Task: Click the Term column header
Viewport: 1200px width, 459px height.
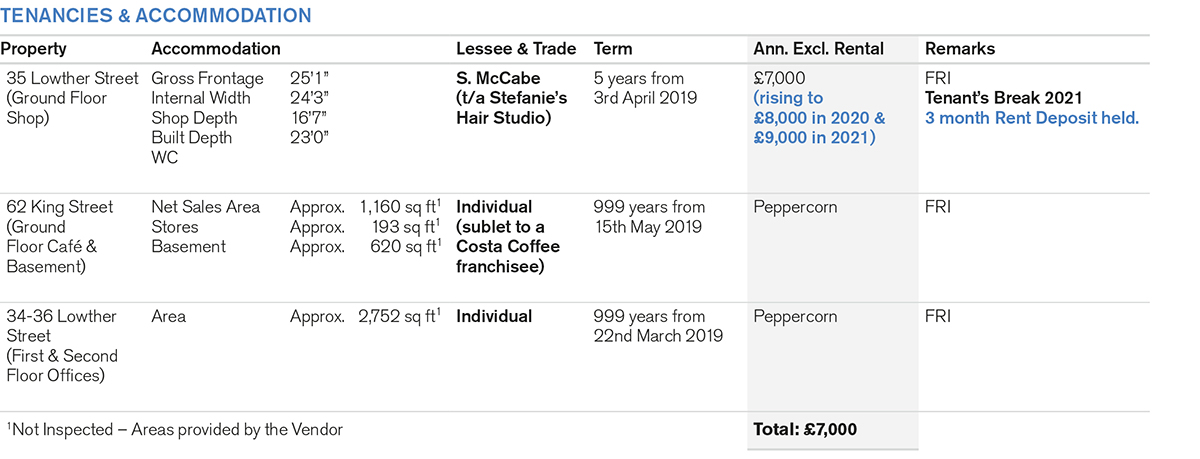Action: click(x=613, y=49)
